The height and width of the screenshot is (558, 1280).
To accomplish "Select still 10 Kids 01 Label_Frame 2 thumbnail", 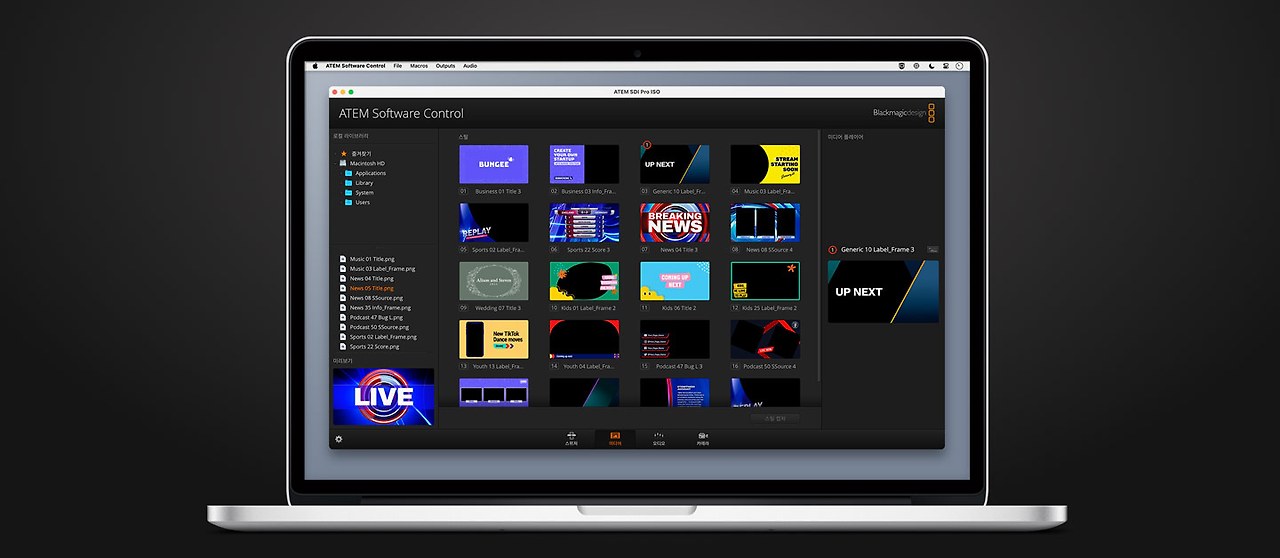I will pos(584,281).
